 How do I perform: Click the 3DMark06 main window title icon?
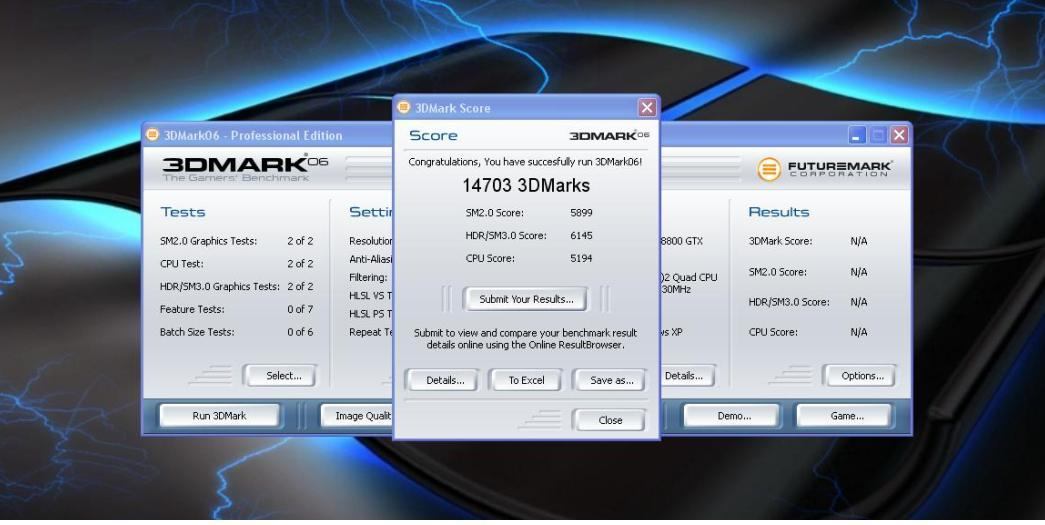tap(152, 135)
